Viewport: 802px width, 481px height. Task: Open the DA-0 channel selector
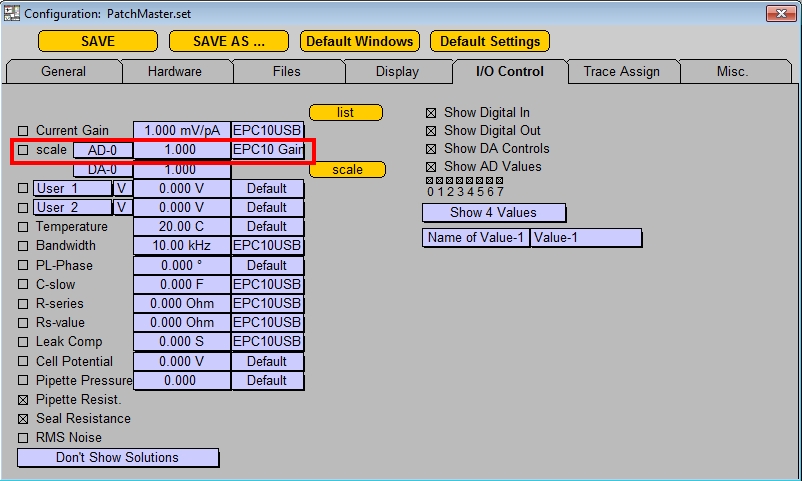click(x=102, y=170)
